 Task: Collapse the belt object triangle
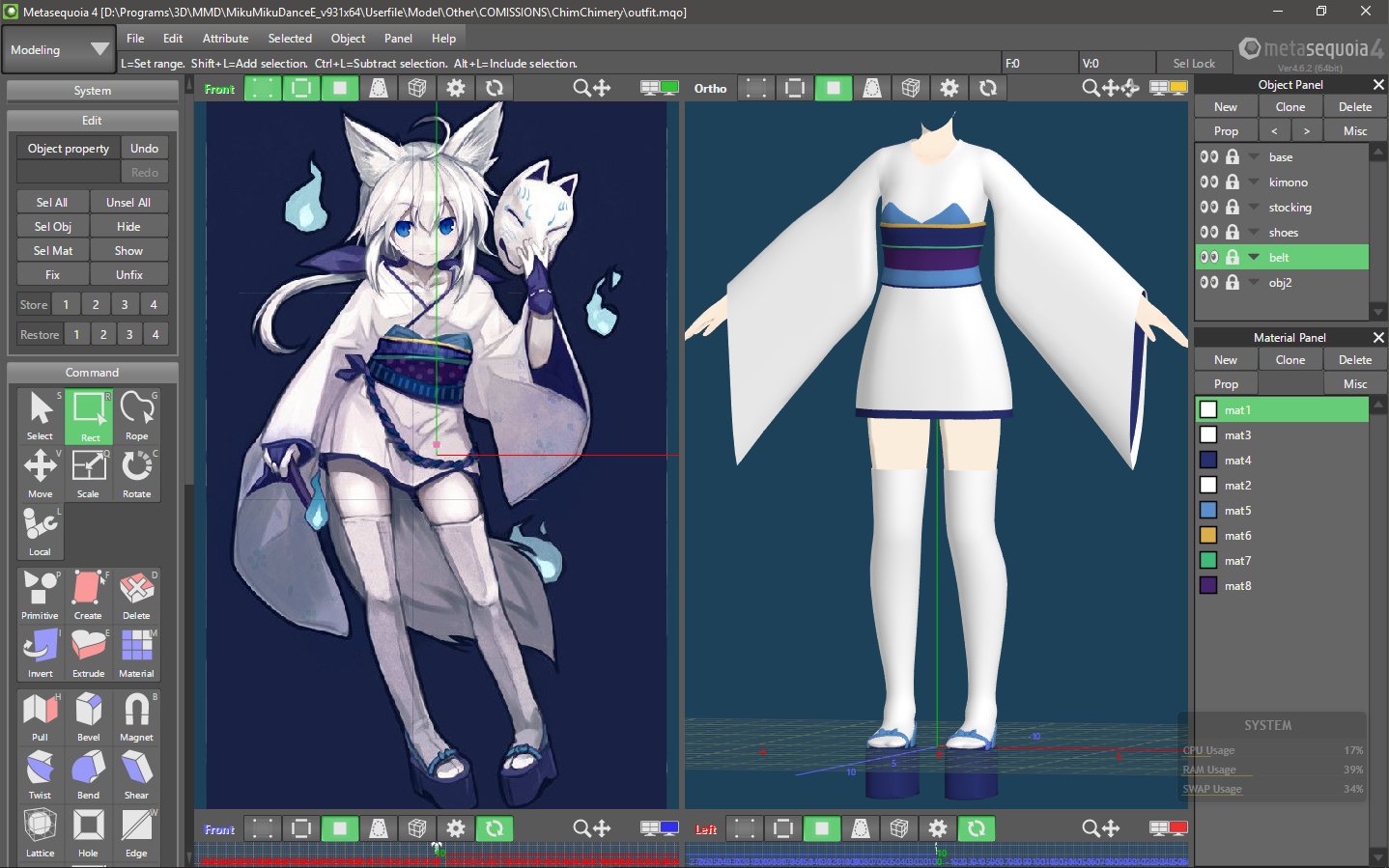pos(1254,257)
